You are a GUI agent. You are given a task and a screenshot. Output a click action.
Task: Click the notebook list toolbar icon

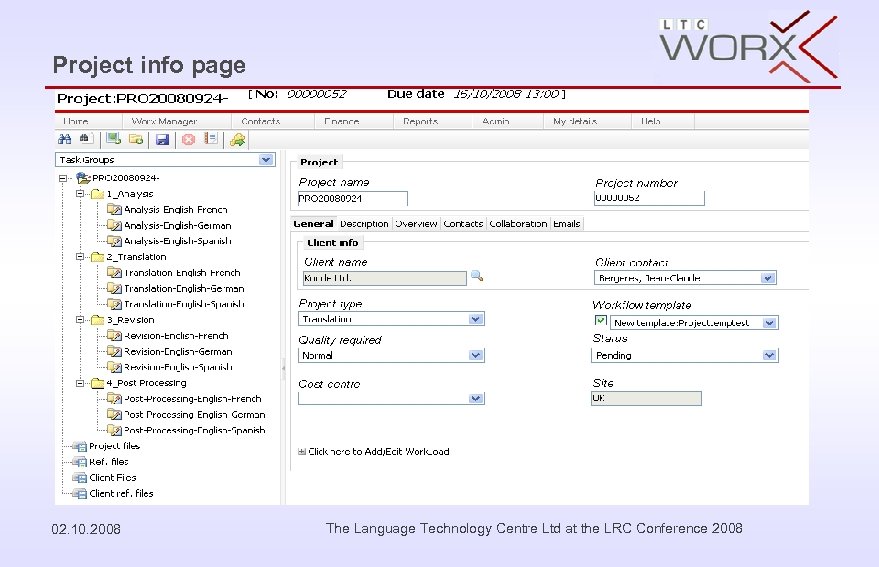211,138
